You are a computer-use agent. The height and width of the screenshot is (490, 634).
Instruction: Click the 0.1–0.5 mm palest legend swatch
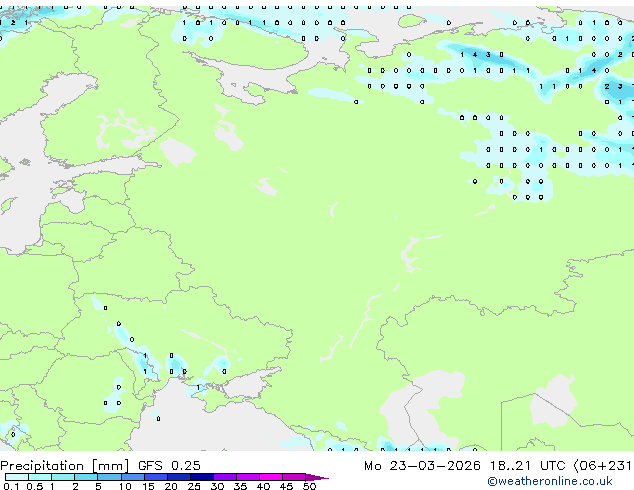point(17,477)
